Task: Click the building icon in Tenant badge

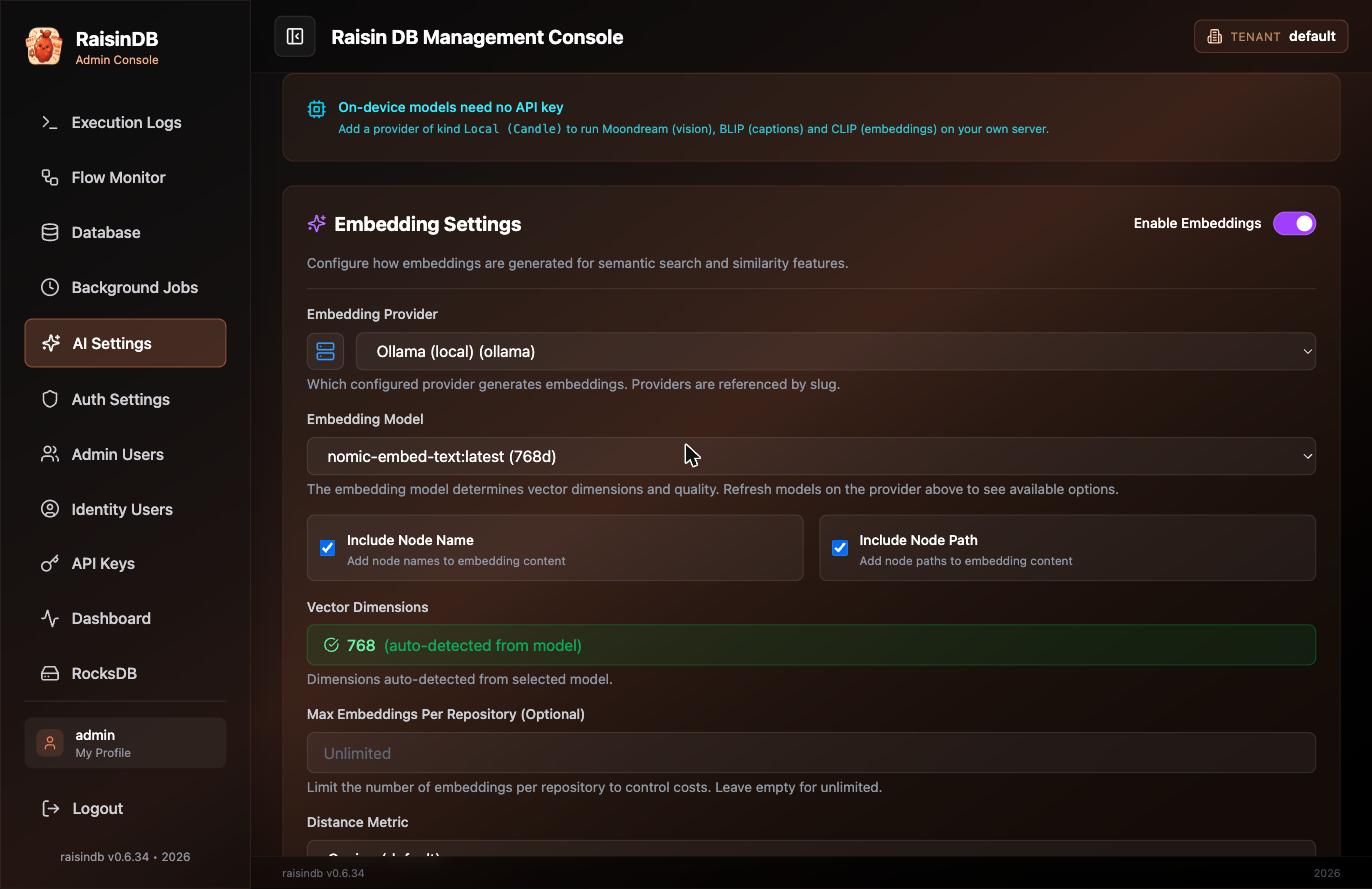Action: tap(1214, 36)
